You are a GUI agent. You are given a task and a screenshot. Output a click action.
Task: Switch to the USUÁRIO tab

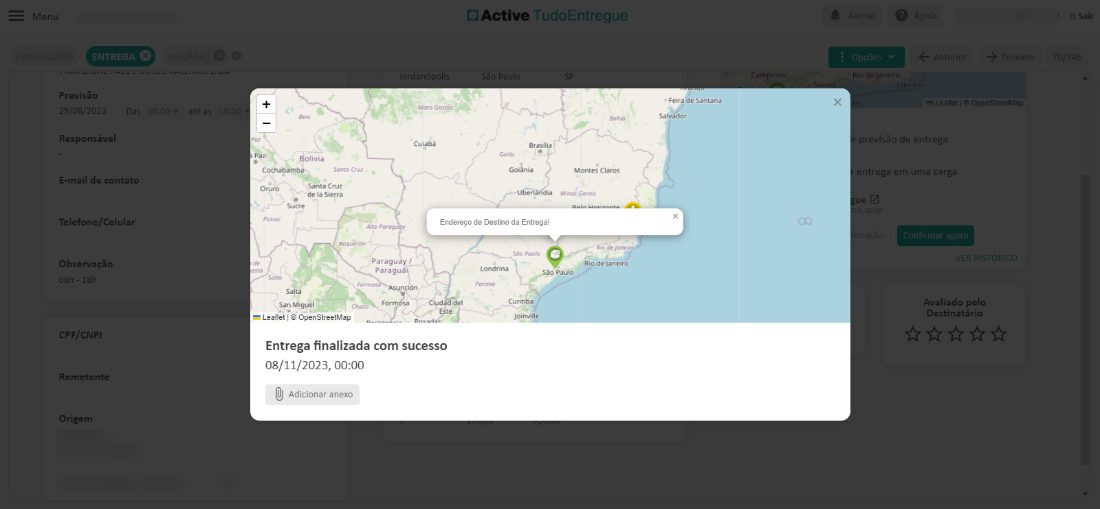click(x=188, y=56)
